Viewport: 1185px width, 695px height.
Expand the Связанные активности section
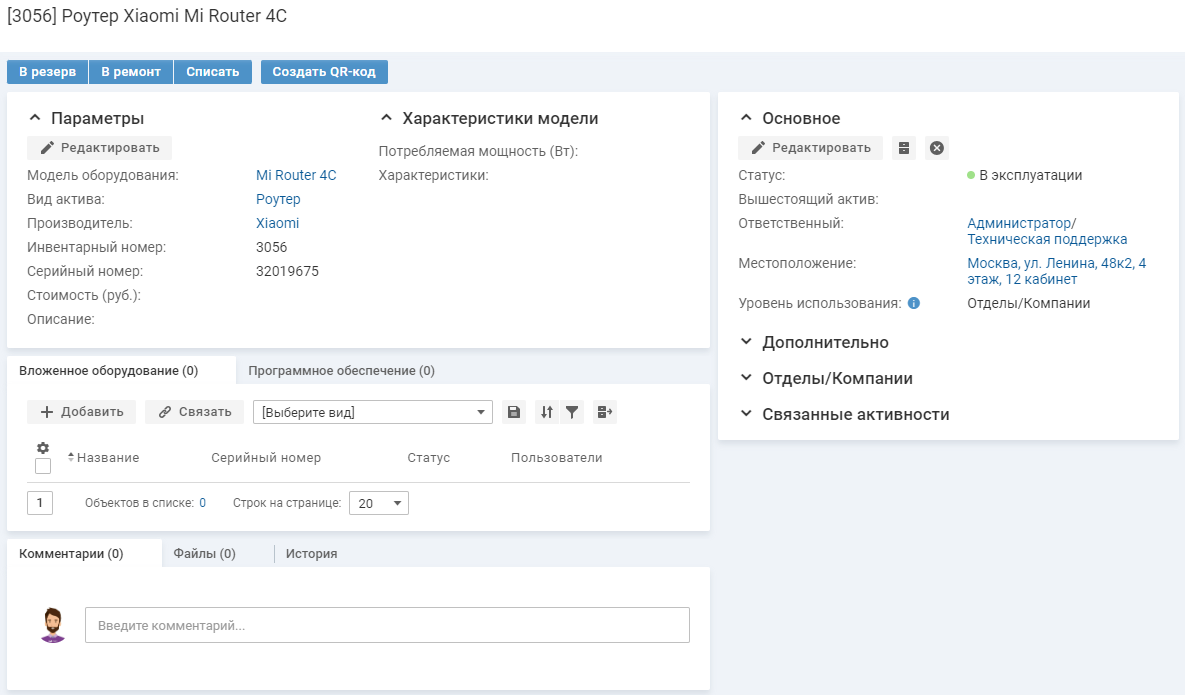click(854, 414)
